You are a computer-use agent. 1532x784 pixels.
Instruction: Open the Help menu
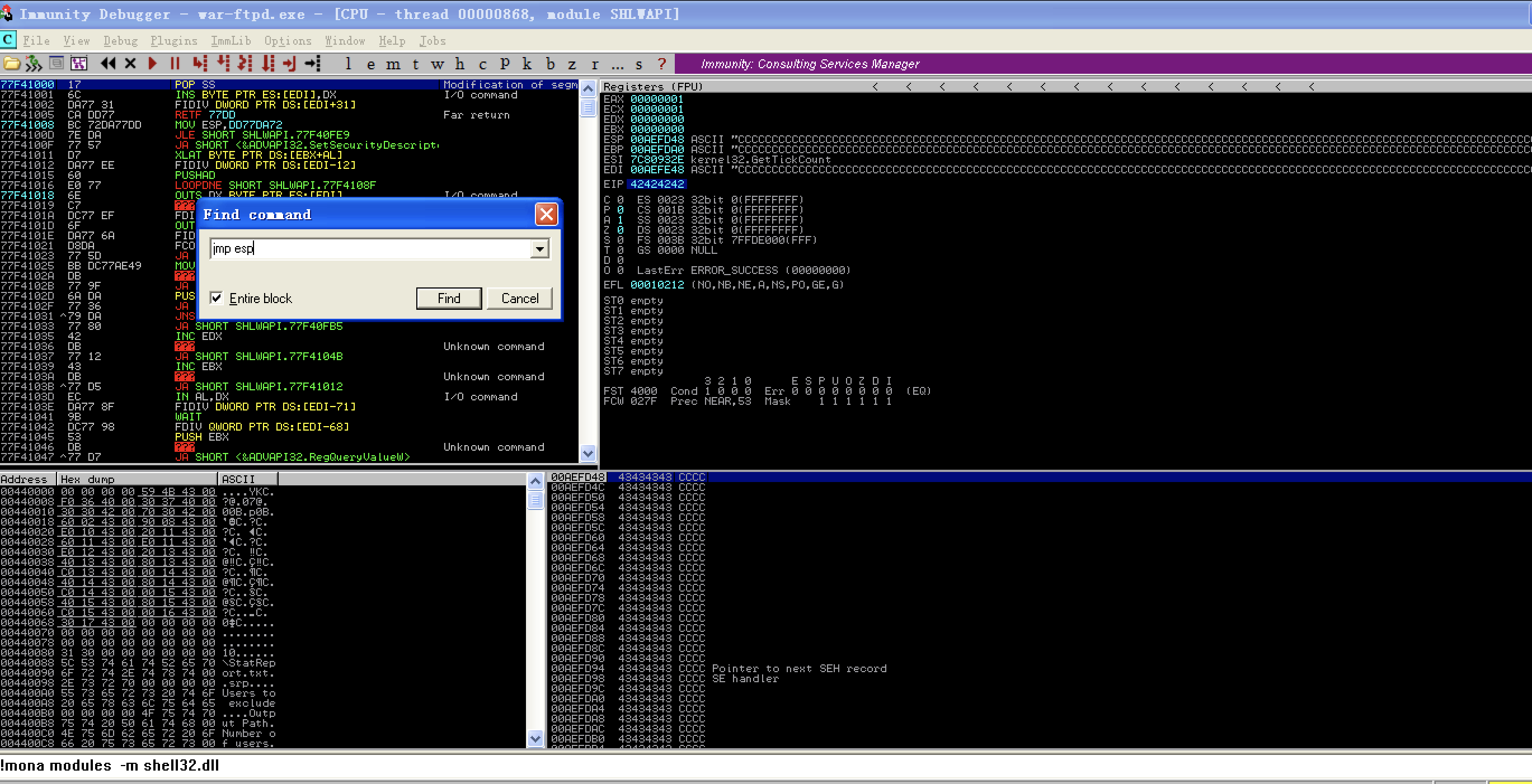(x=392, y=40)
